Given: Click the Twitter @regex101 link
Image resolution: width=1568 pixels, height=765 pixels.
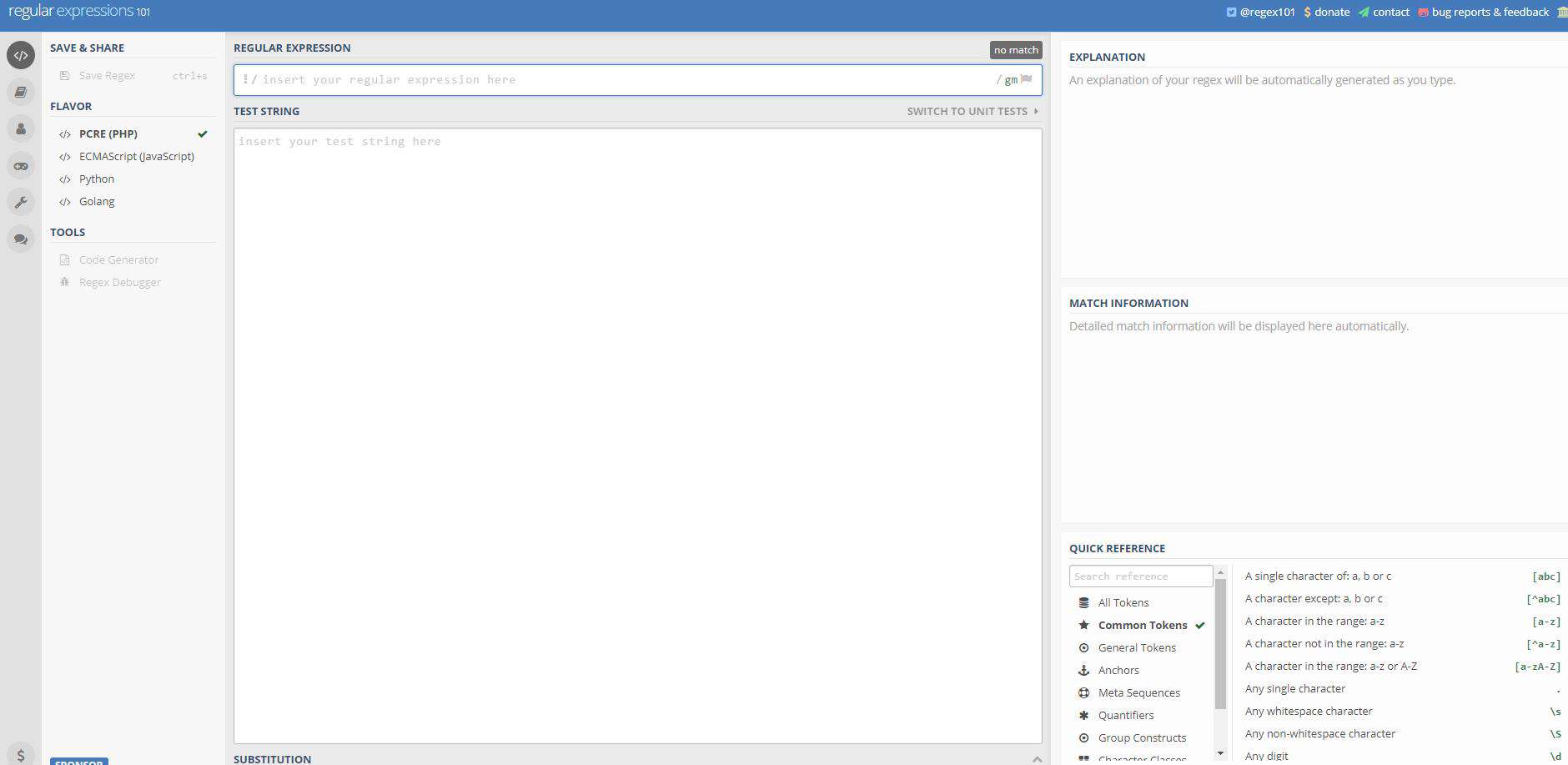Looking at the screenshot, I should [1260, 12].
